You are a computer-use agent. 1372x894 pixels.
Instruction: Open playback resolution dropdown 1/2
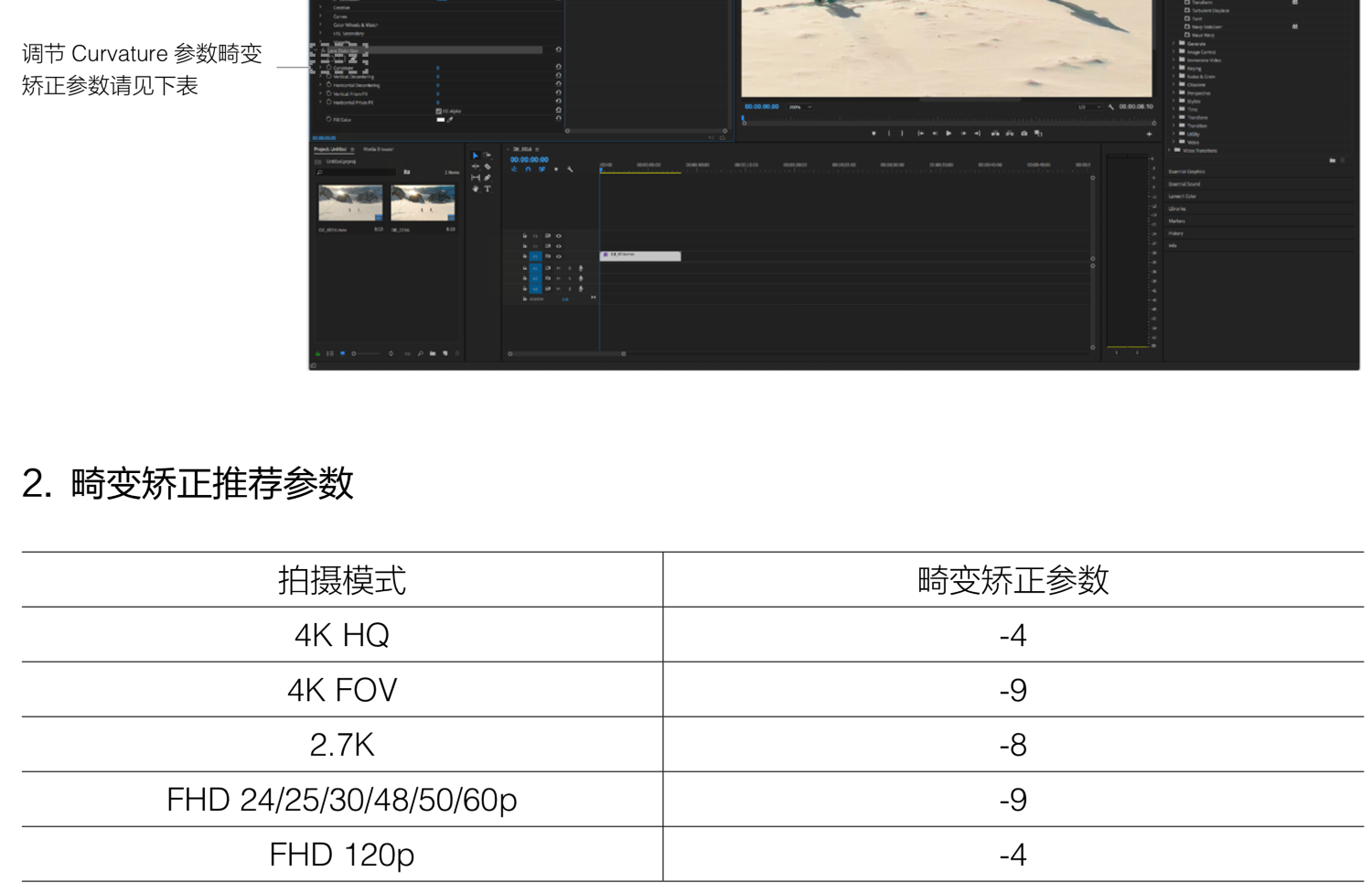click(x=1089, y=107)
